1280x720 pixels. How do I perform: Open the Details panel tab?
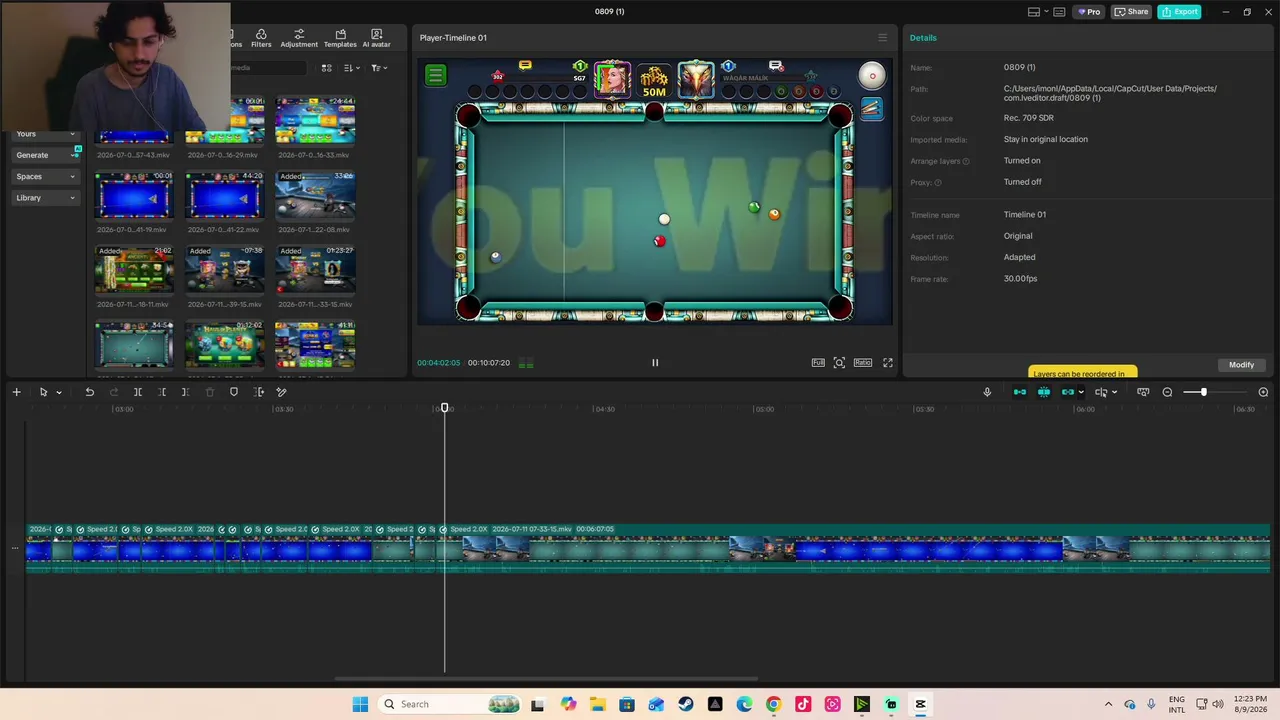click(923, 38)
